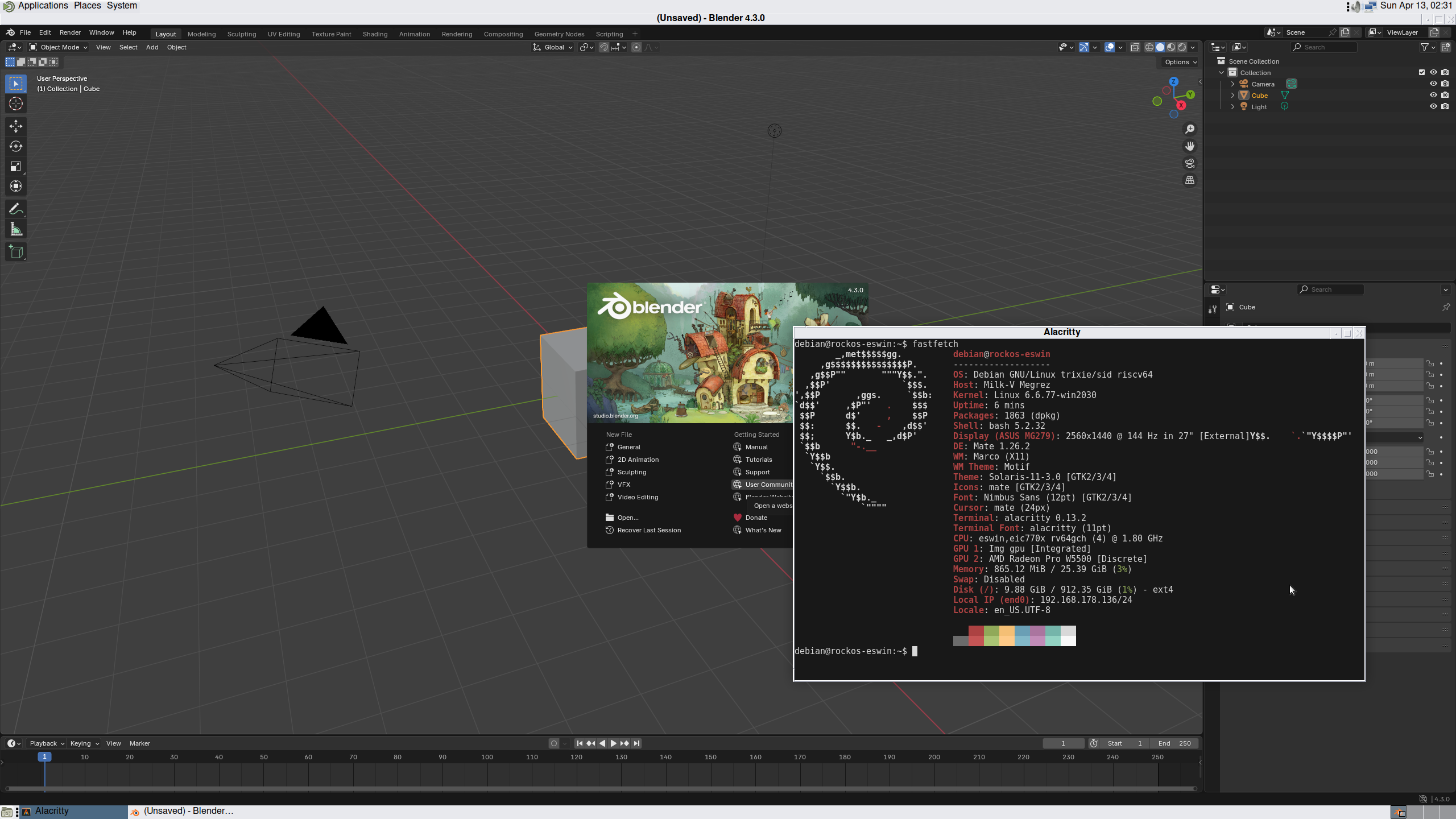This screenshot has width=1456, height=819.
Task: Select the Measure tool
Action: pos(16,229)
